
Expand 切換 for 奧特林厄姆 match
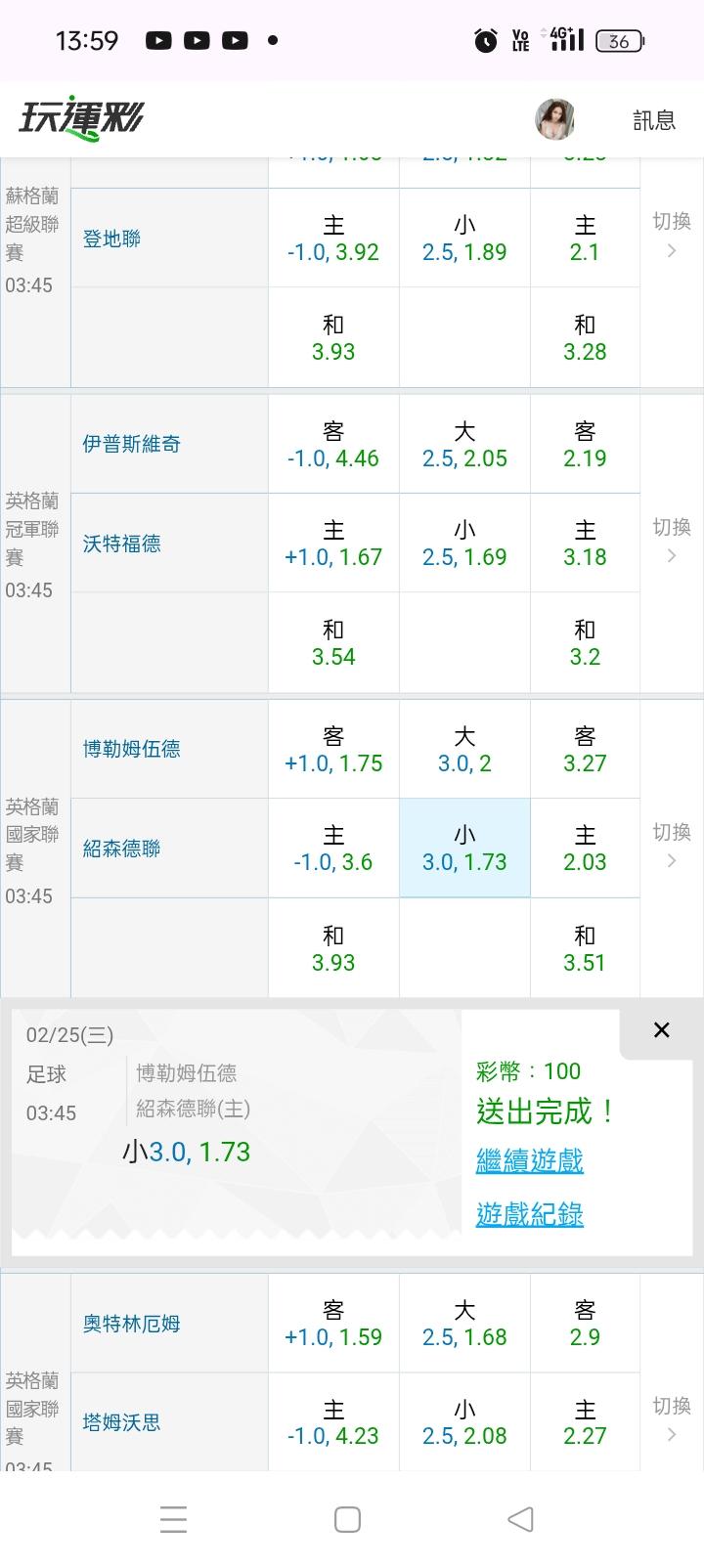pos(672,1419)
